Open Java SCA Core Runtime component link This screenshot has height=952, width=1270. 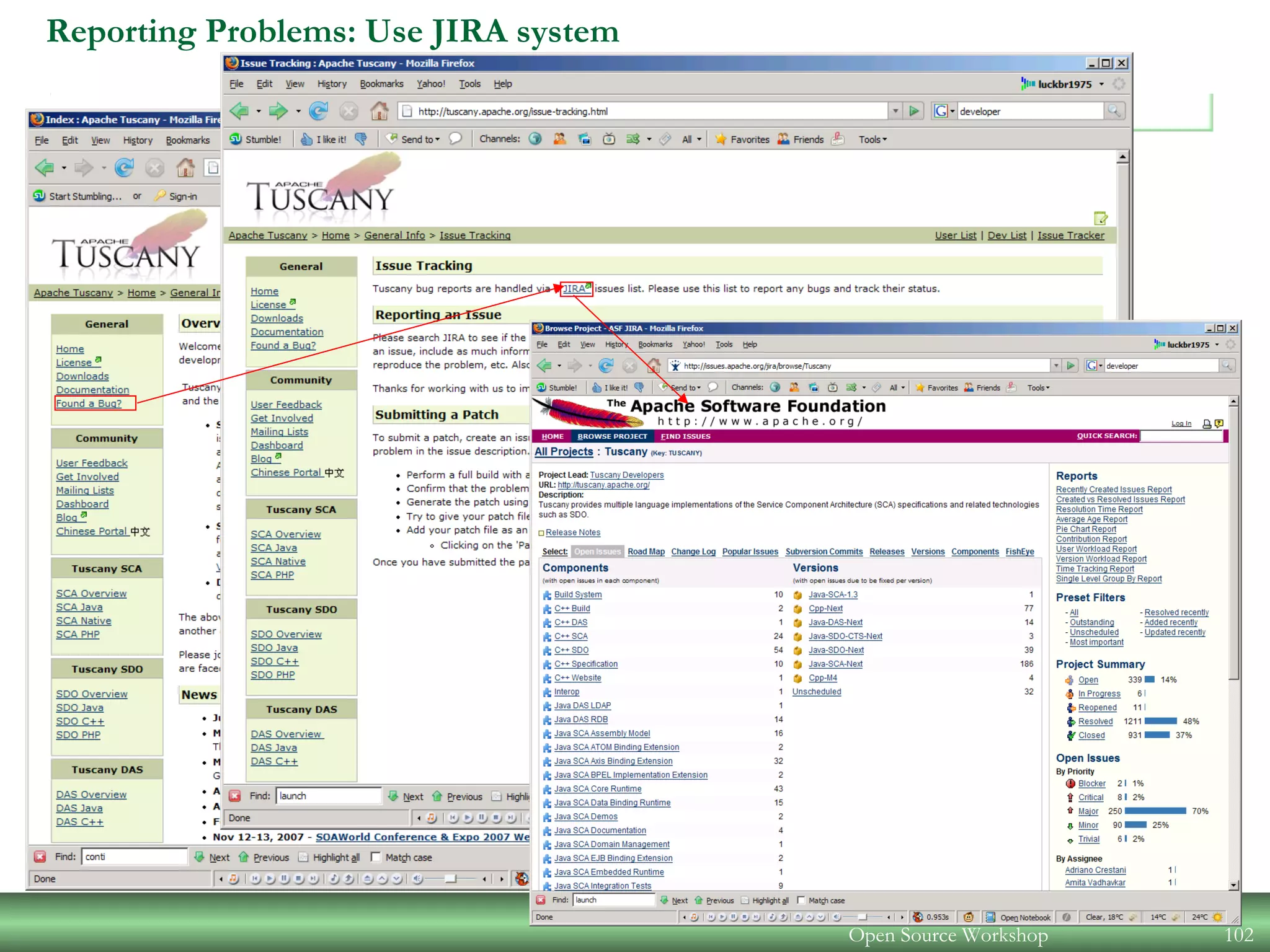coord(597,788)
